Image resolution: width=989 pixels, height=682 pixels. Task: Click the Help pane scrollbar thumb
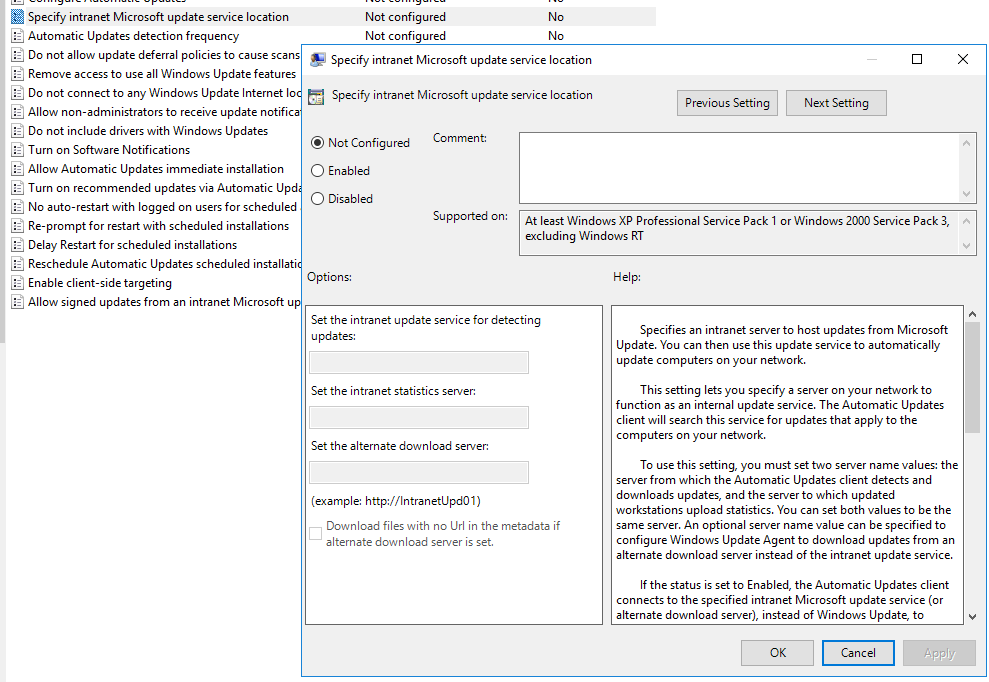[972, 377]
